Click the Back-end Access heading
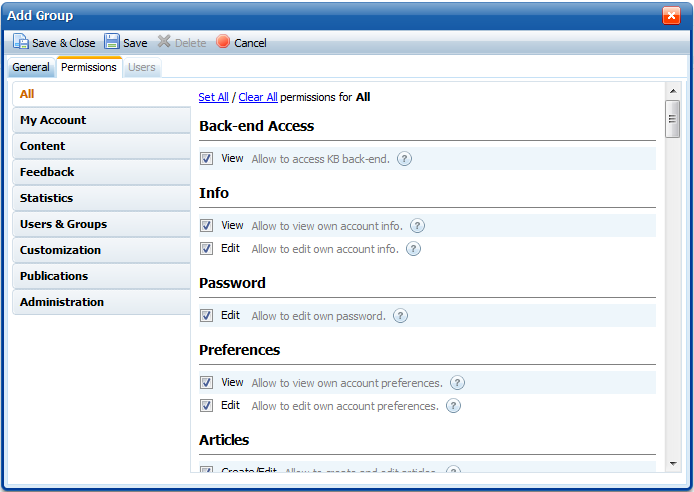This screenshot has width=694, height=492. pyautogui.click(x=256, y=126)
